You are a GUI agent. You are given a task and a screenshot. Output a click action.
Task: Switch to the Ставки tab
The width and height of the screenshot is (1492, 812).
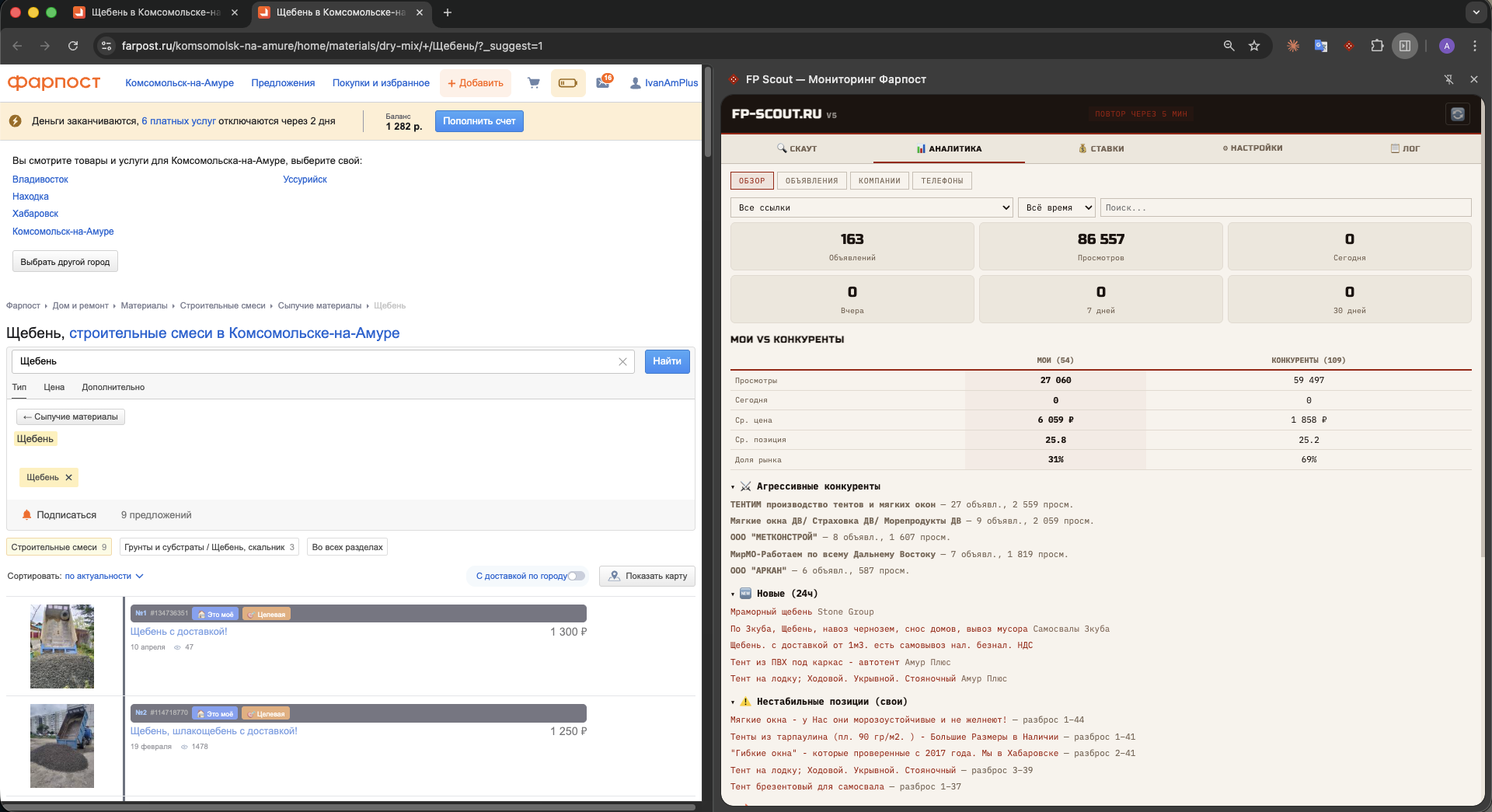[x=1101, y=148]
